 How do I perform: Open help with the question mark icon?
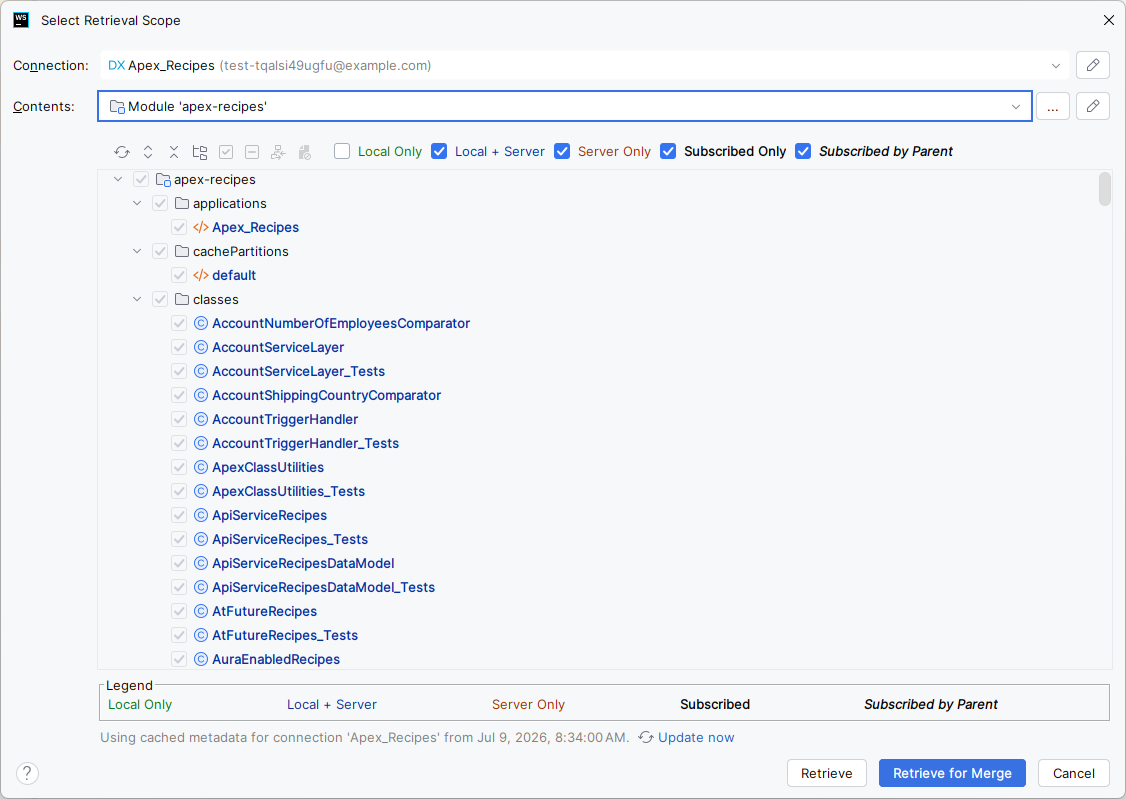(x=27, y=773)
